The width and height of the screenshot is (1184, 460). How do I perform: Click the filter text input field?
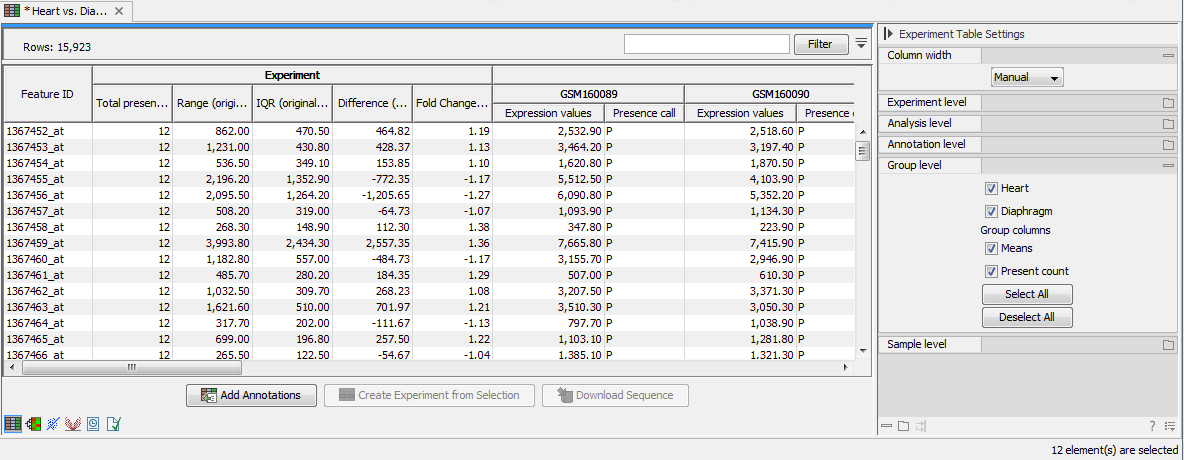(706, 44)
